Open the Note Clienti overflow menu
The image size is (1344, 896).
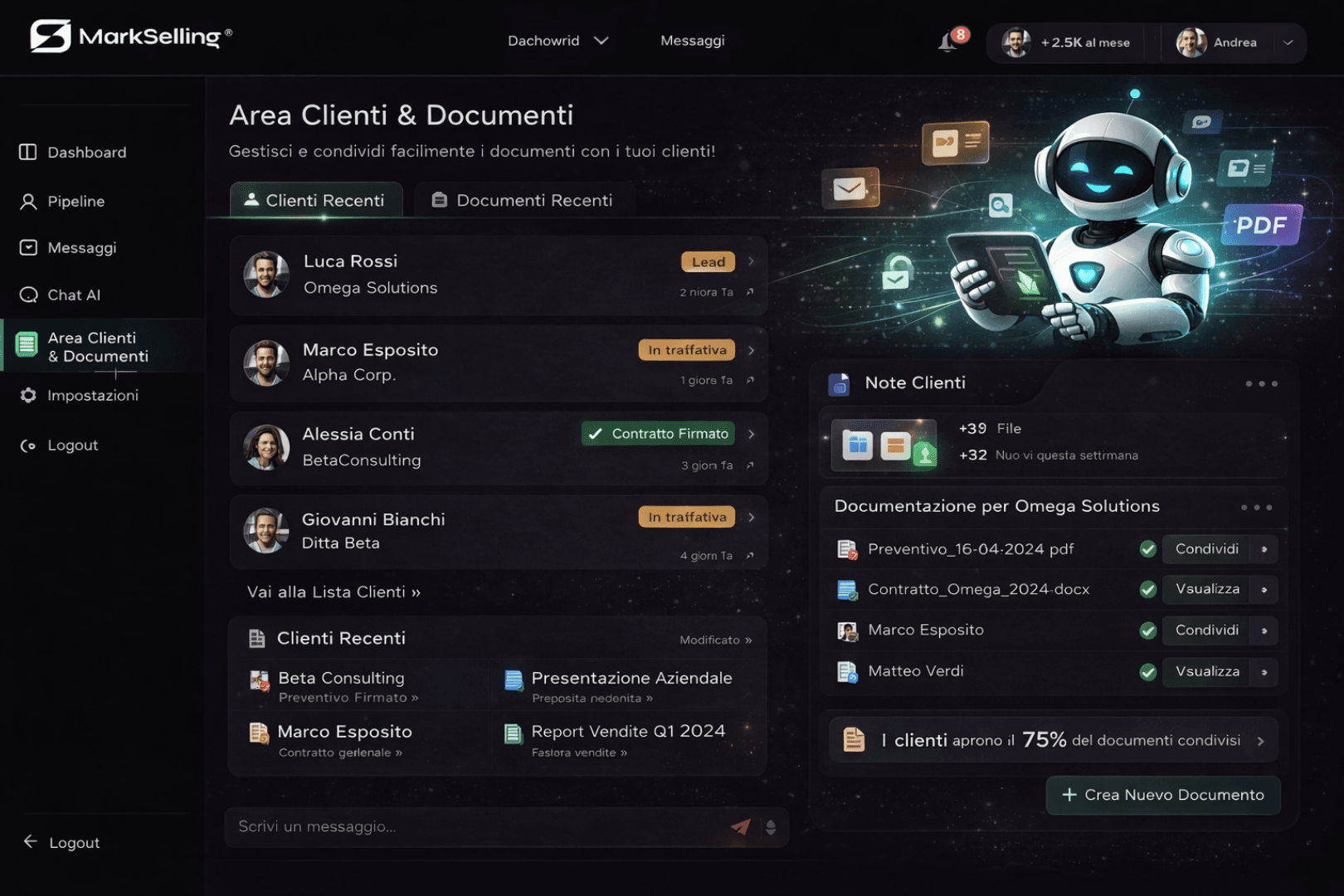tap(1260, 383)
